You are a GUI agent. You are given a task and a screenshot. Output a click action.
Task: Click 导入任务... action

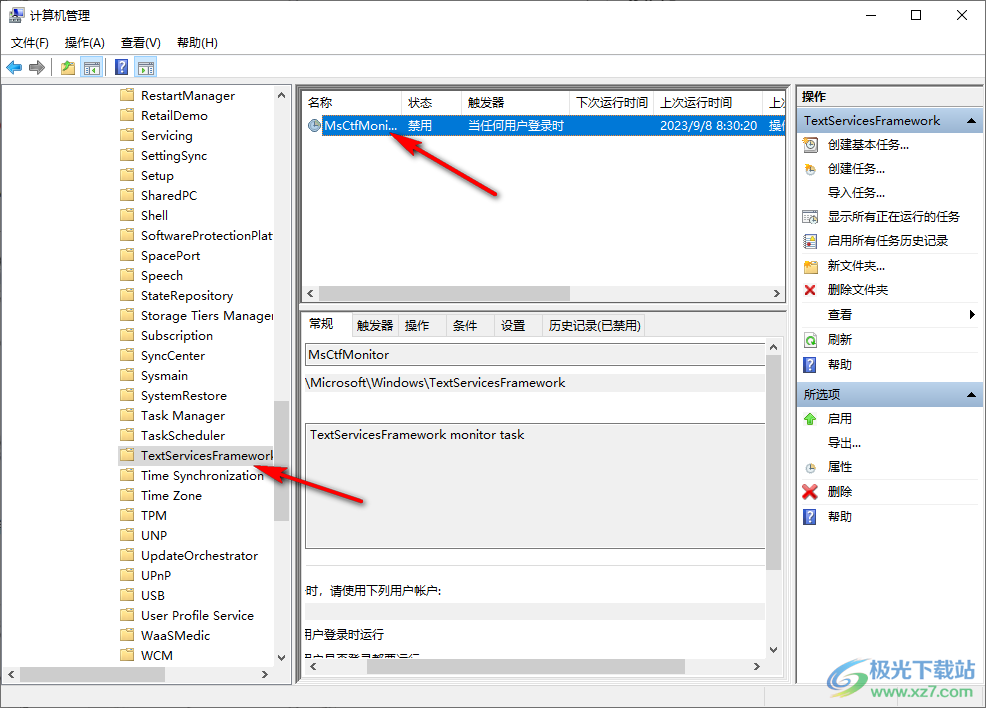click(856, 193)
